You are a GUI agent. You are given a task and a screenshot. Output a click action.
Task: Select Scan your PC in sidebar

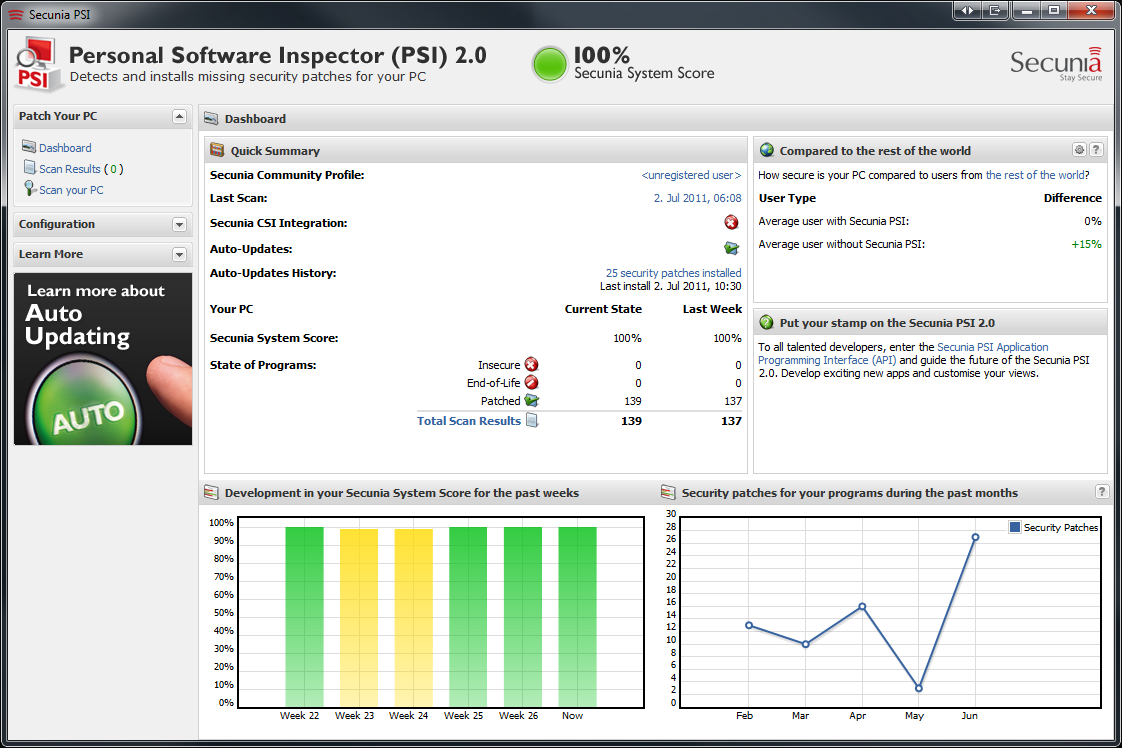tap(71, 190)
